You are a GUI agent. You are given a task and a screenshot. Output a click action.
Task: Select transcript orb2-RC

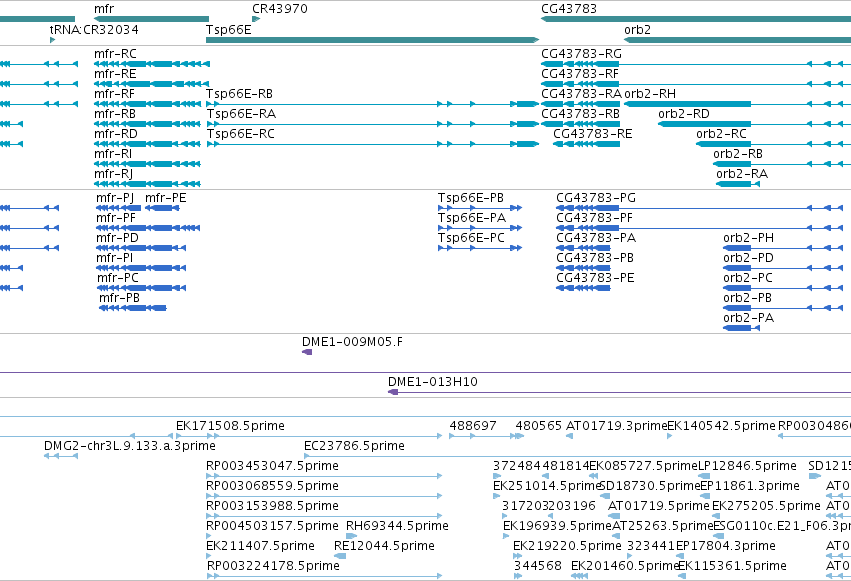[x=773, y=144]
